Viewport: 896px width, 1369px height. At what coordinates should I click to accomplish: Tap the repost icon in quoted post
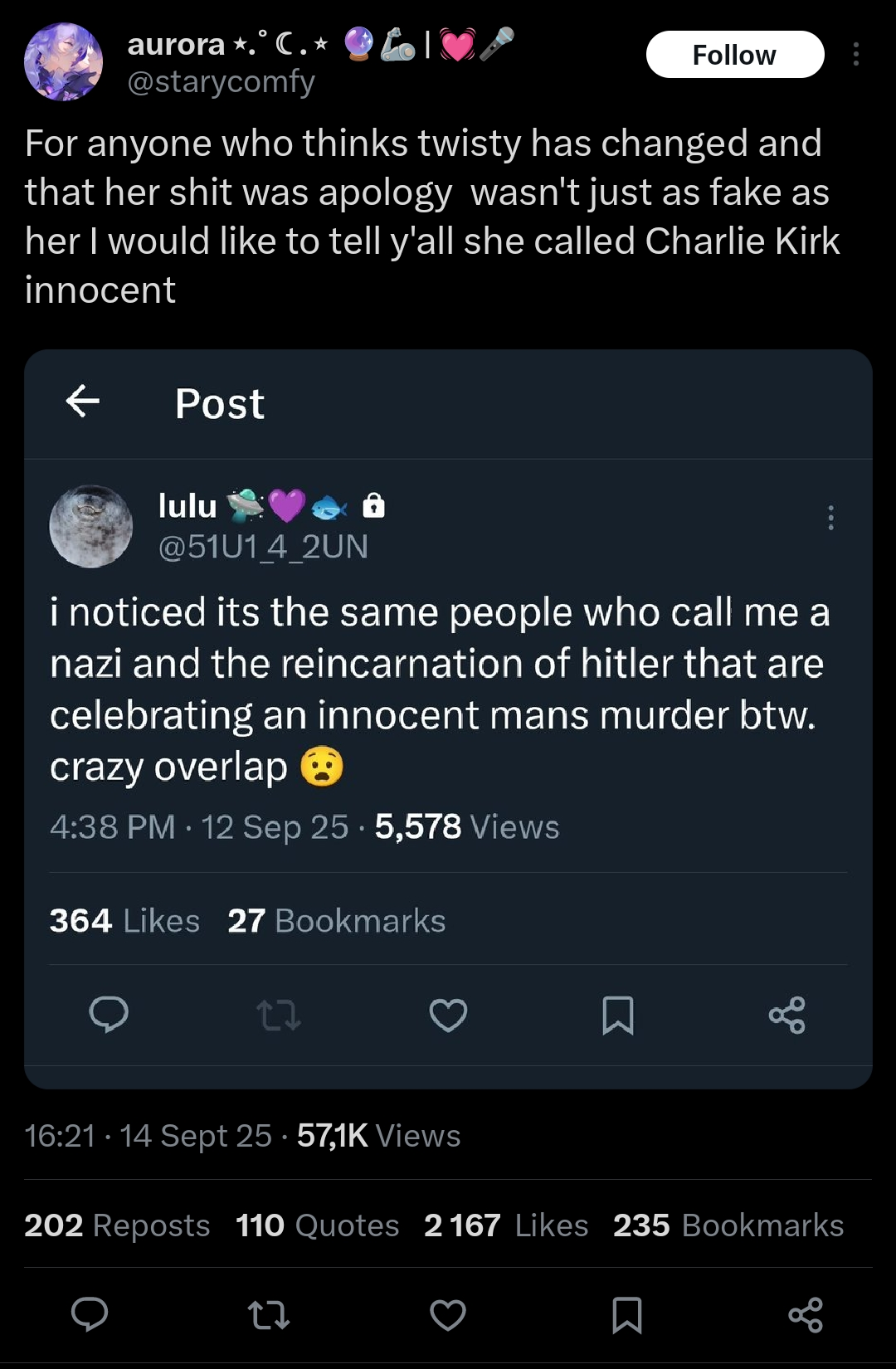click(279, 1015)
